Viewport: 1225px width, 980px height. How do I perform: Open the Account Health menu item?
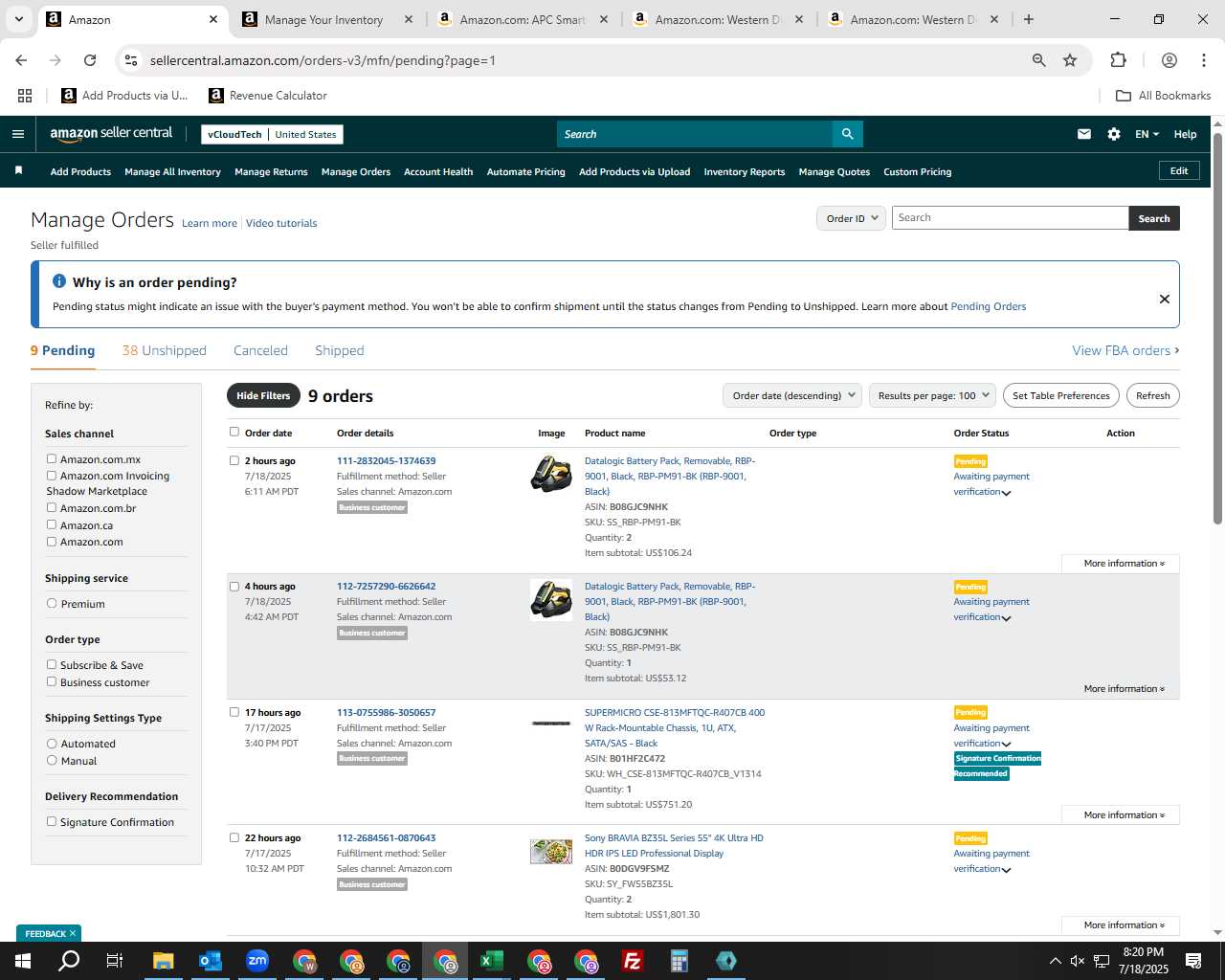[438, 172]
